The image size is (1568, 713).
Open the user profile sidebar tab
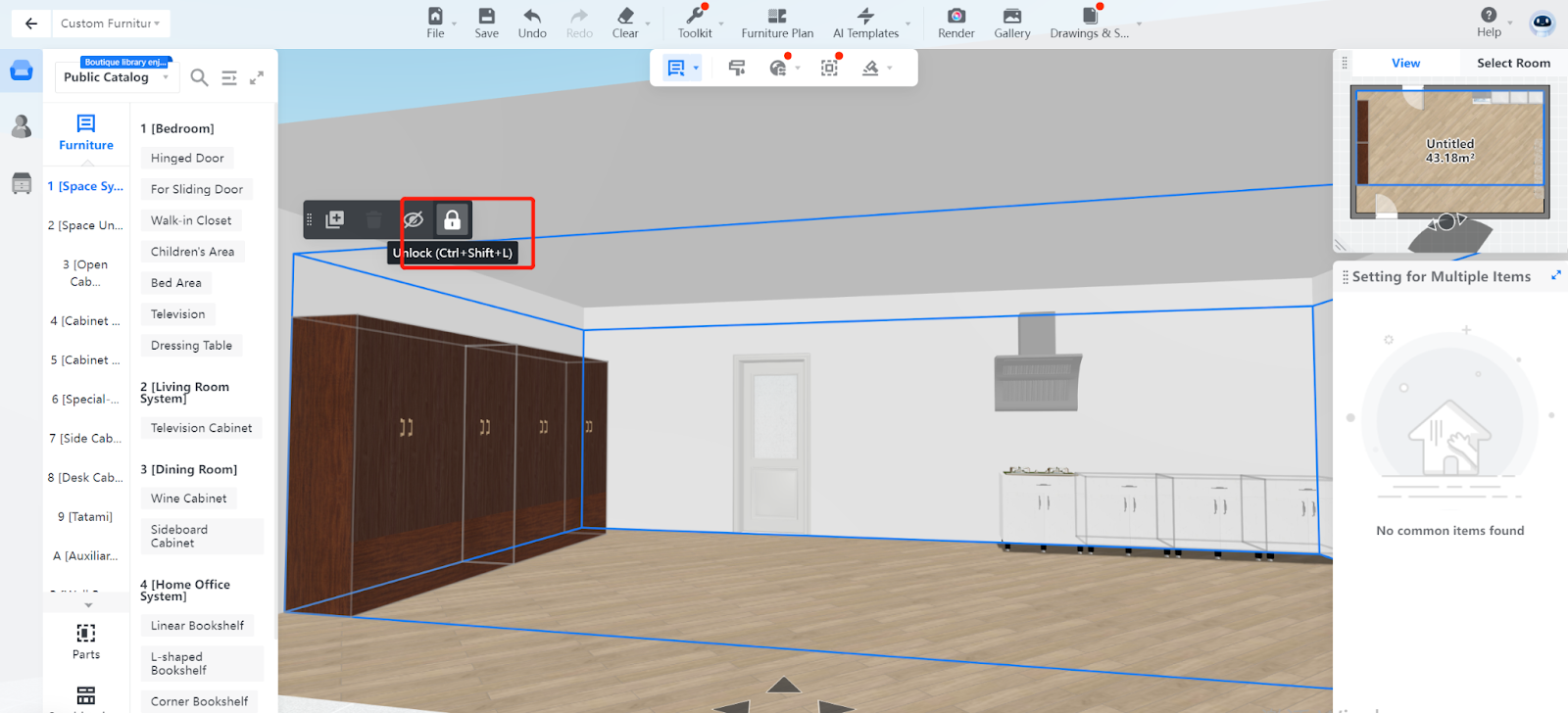point(22,126)
